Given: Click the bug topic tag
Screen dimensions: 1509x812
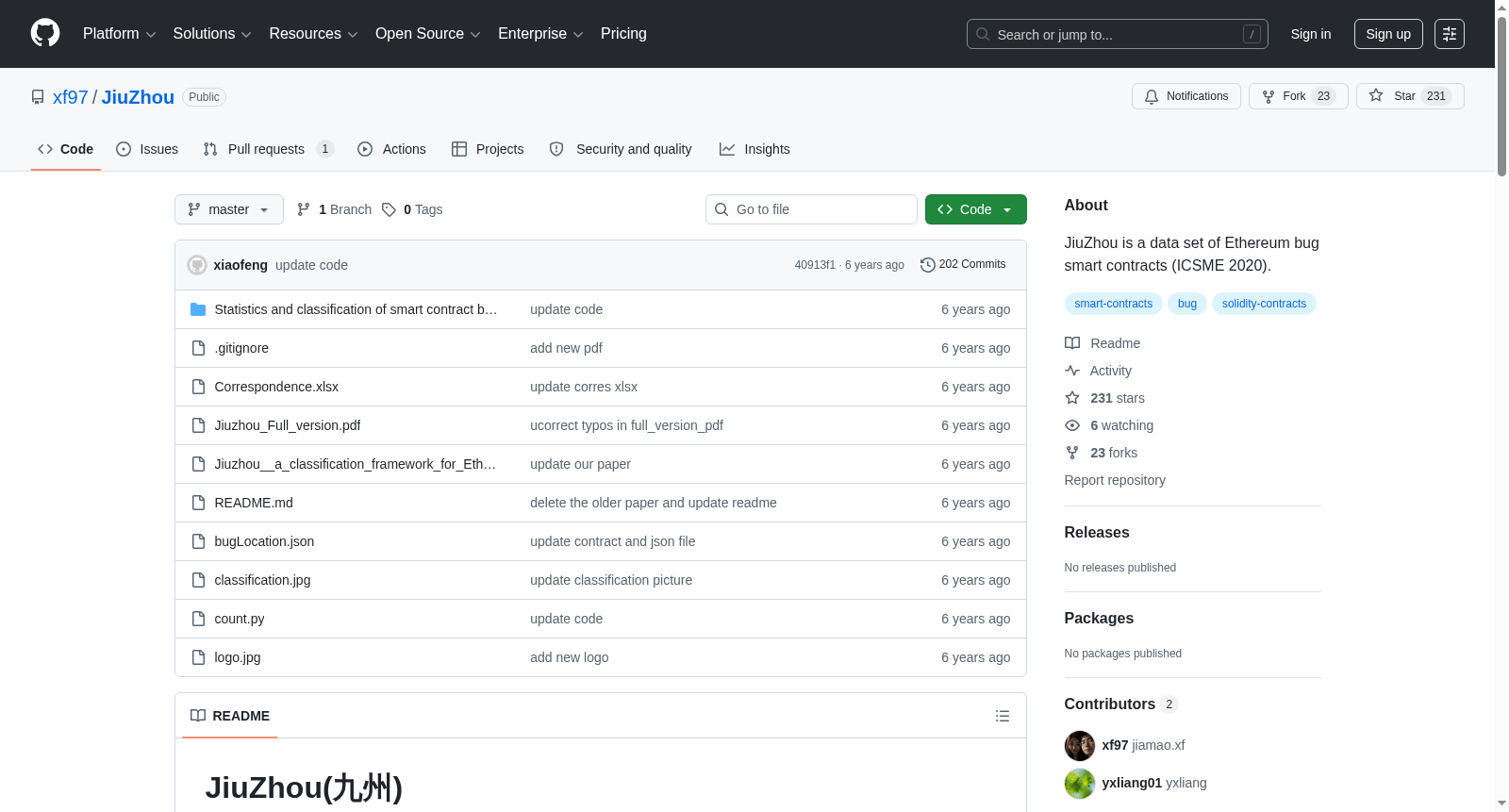Looking at the screenshot, I should click(x=1187, y=304).
